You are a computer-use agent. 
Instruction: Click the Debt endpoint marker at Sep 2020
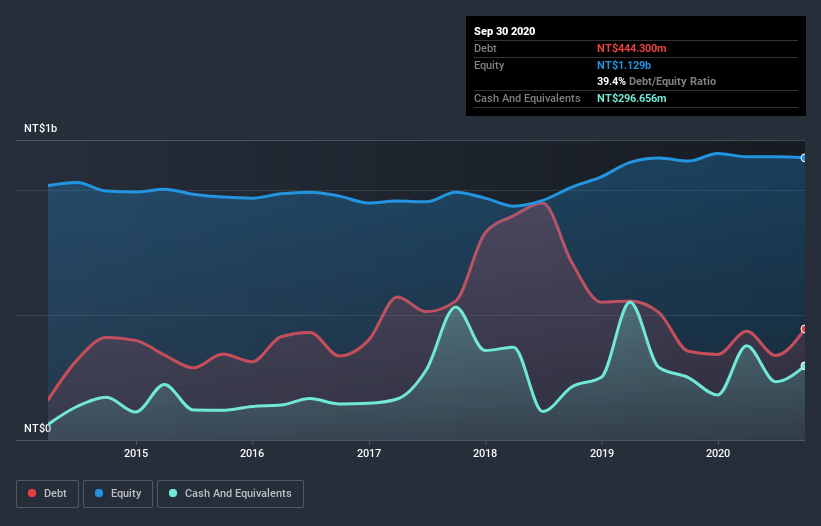pyautogui.click(x=804, y=329)
